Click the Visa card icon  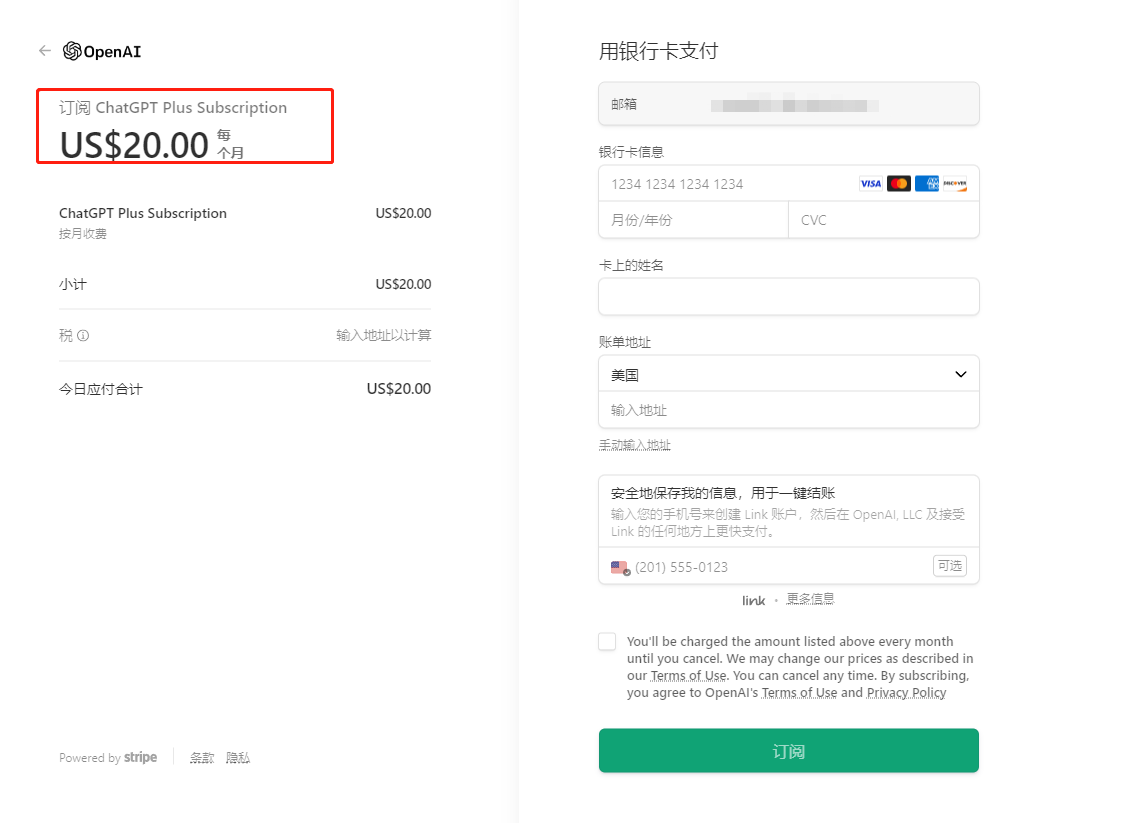[870, 184]
